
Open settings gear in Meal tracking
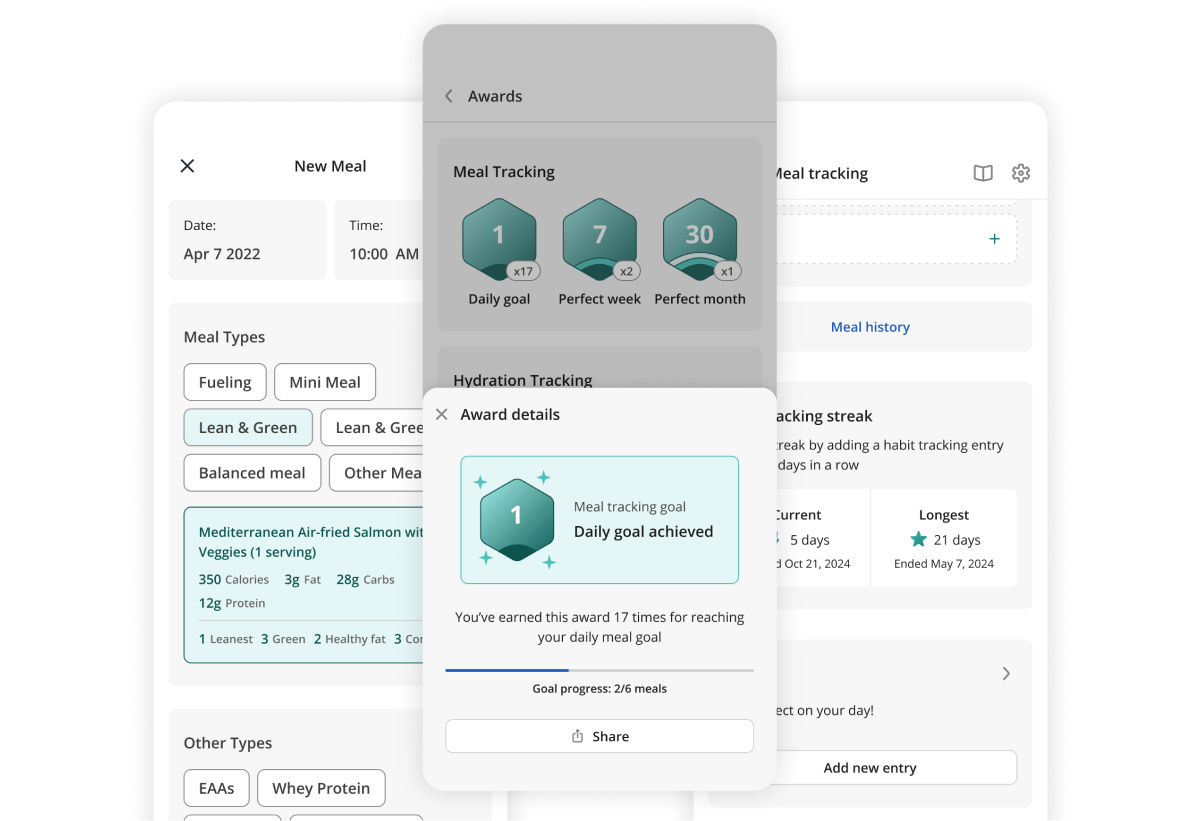1020,173
